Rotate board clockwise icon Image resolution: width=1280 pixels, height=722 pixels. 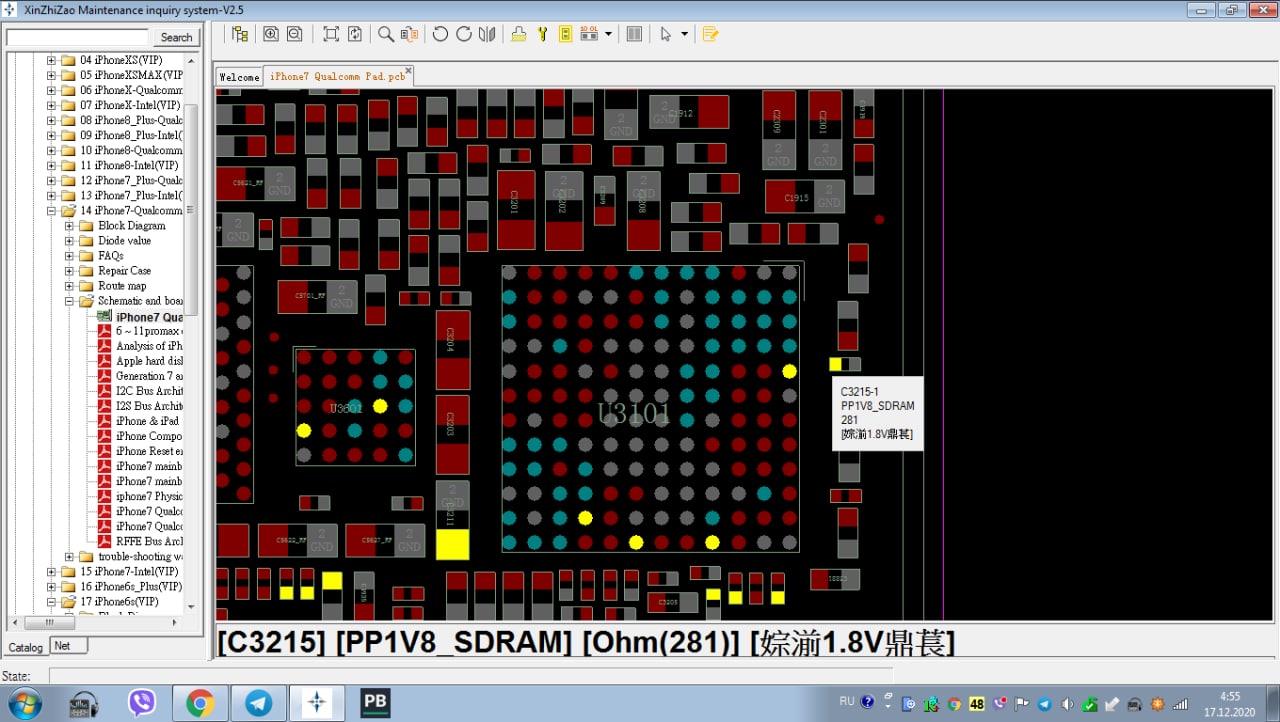click(x=464, y=34)
